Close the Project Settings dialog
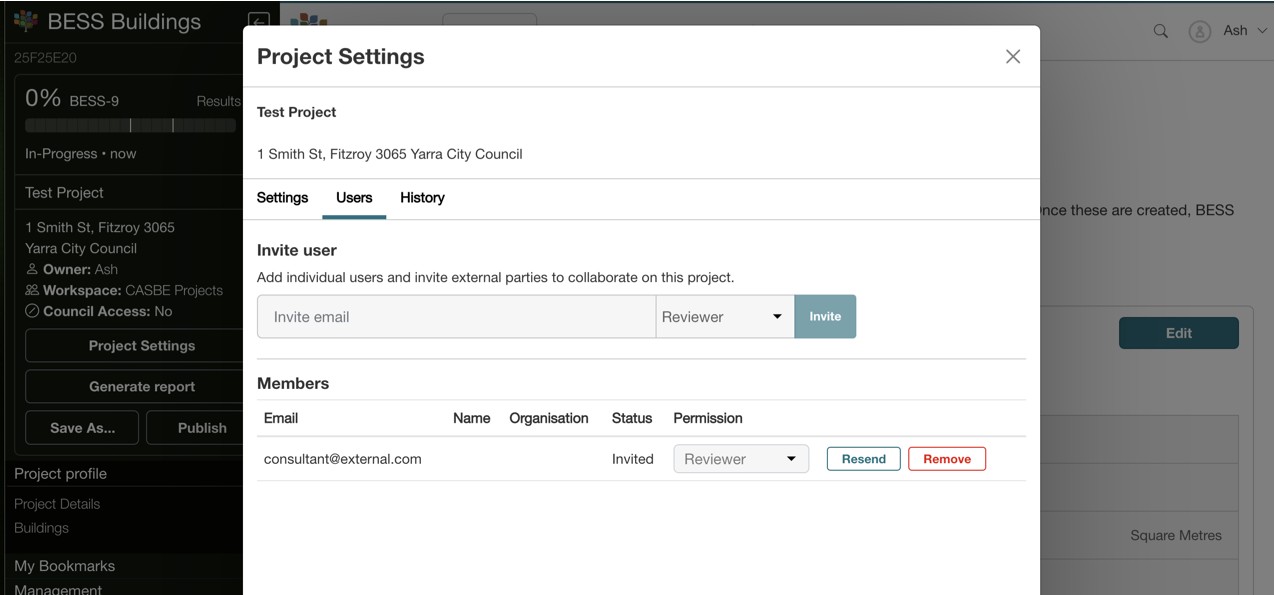This screenshot has height=595, width=1275. (x=1012, y=57)
